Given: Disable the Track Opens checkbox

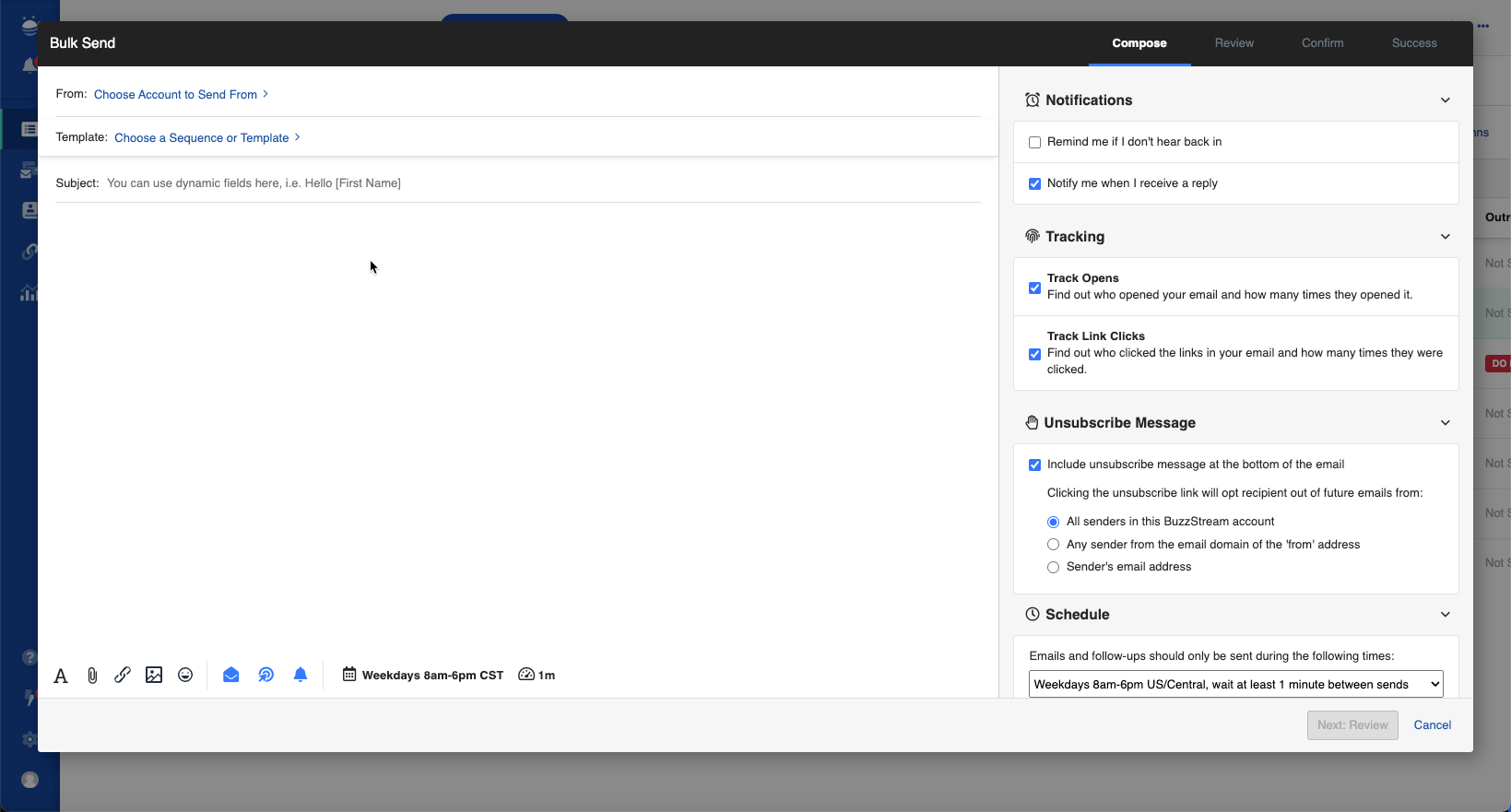Looking at the screenshot, I should [x=1034, y=288].
